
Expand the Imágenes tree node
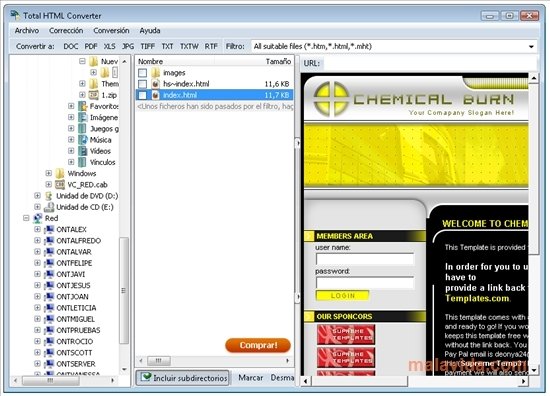71,117
